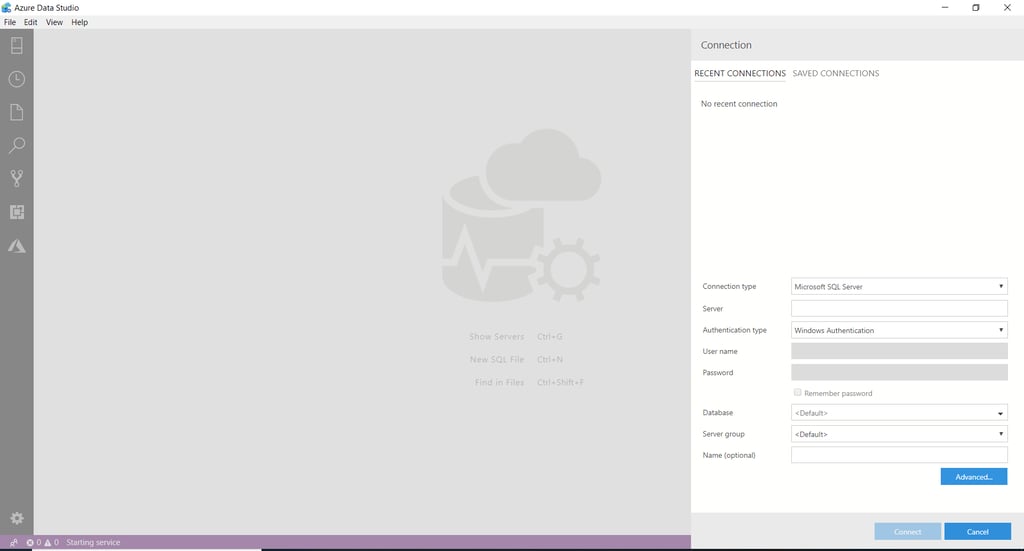This screenshot has height=551, width=1024.
Task: Toggle Remember password checkbox
Action: coord(797,392)
